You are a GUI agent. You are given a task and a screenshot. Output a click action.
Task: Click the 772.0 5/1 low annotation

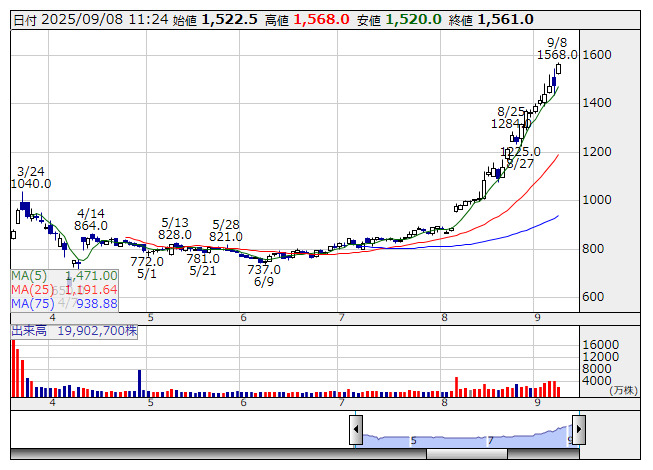click(147, 268)
